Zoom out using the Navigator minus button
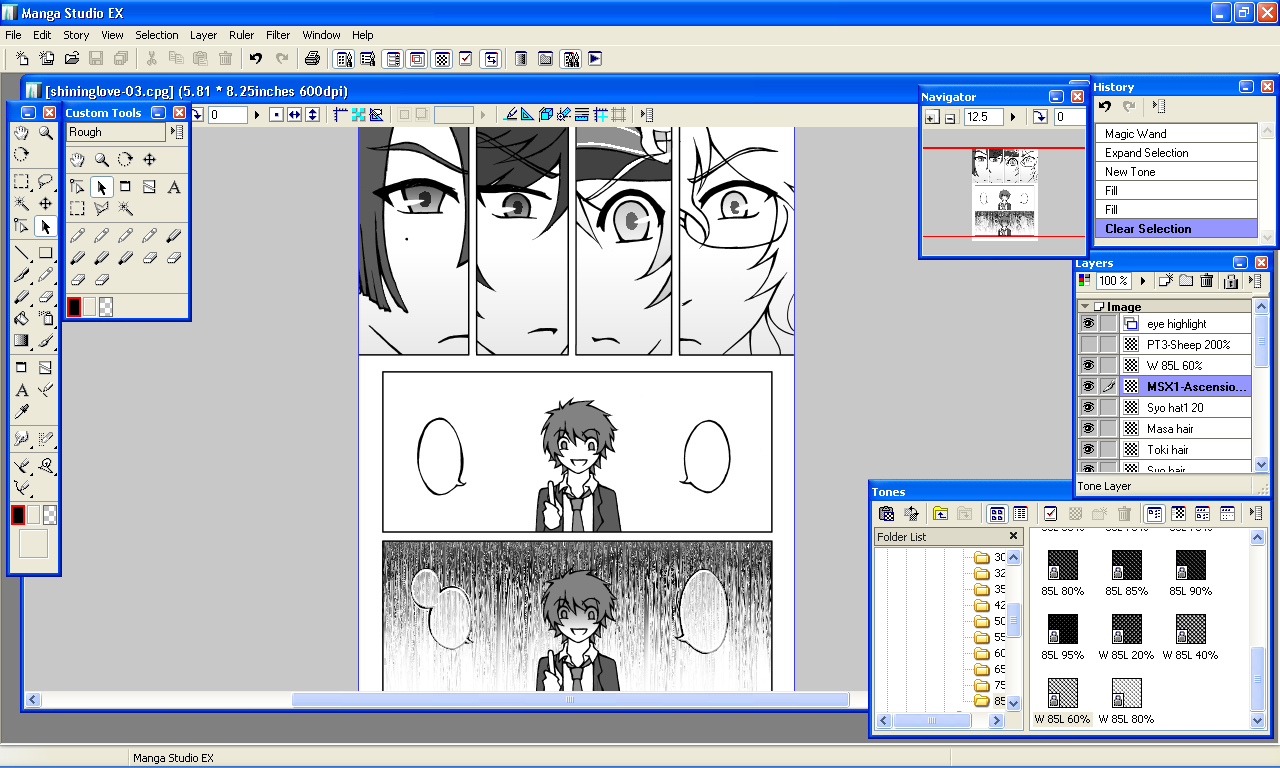 (949, 117)
